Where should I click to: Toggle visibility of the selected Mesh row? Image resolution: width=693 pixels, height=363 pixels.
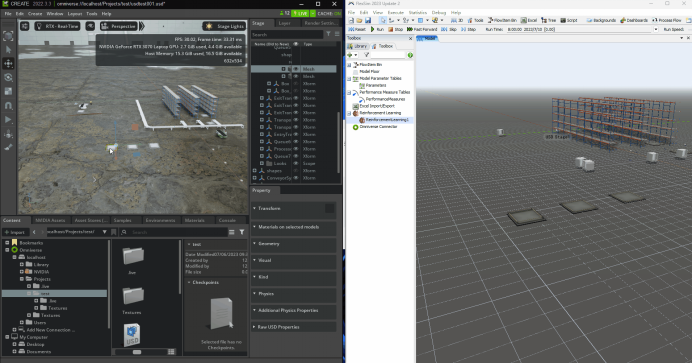coord(296,69)
